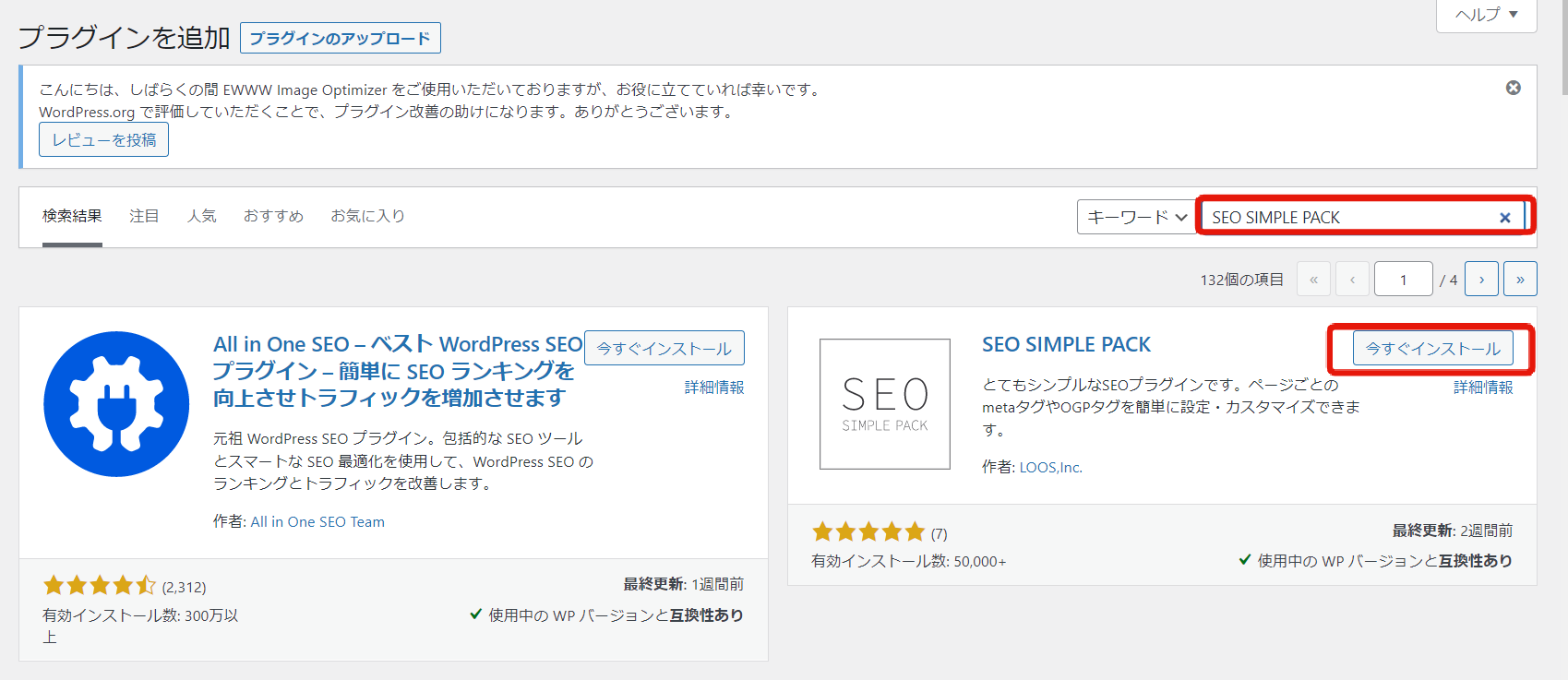Click the レビューを投稿 button
This screenshot has height=680, width=1568.
[103, 140]
